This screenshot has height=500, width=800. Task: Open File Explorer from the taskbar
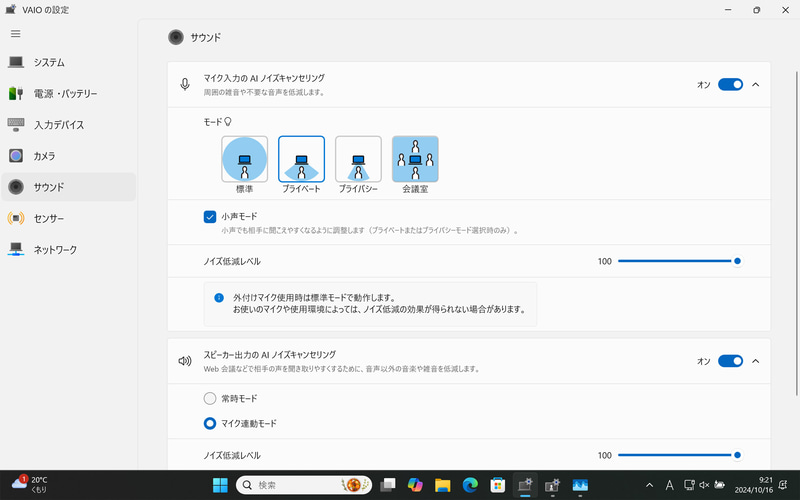point(443,485)
